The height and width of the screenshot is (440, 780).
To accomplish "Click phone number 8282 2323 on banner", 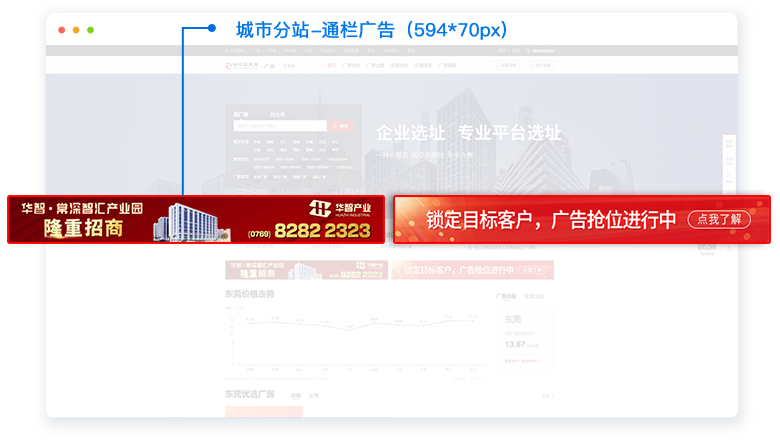I will click(x=322, y=231).
